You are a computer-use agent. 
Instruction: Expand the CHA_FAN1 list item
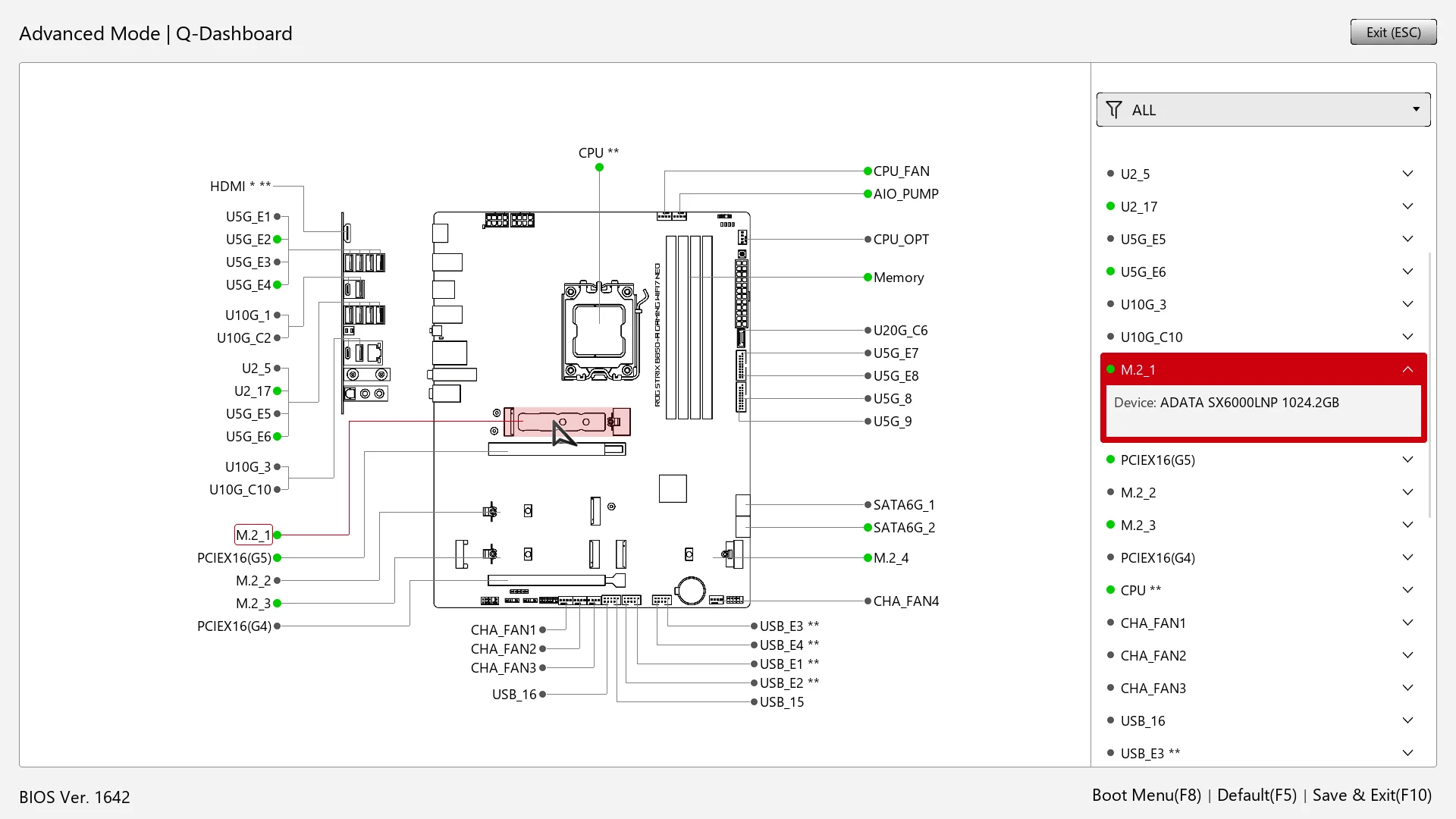(x=1407, y=623)
